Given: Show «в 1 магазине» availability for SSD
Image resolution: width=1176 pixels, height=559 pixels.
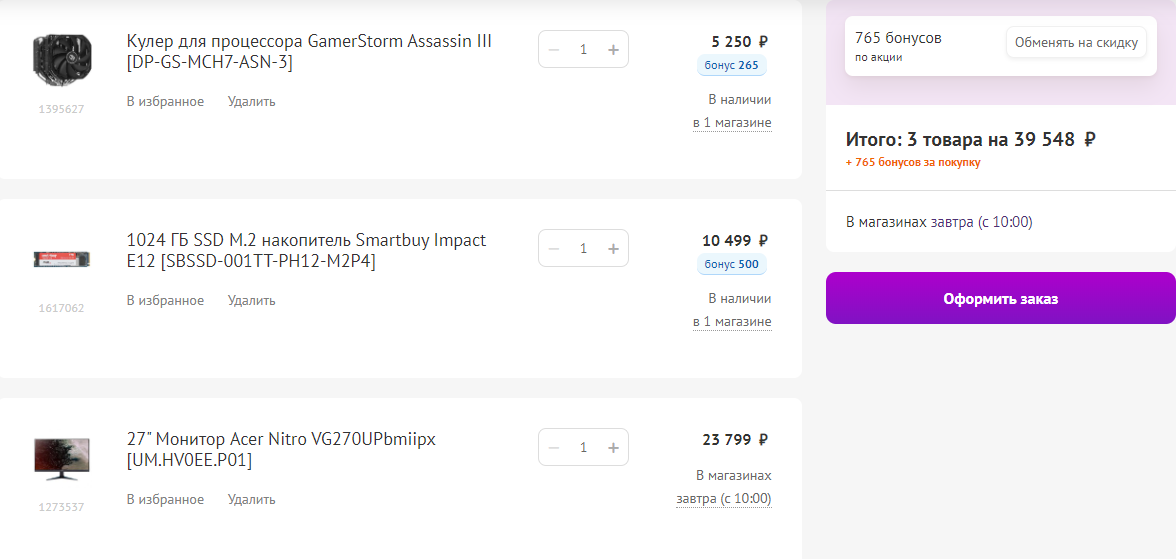Looking at the screenshot, I should pos(732,322).
